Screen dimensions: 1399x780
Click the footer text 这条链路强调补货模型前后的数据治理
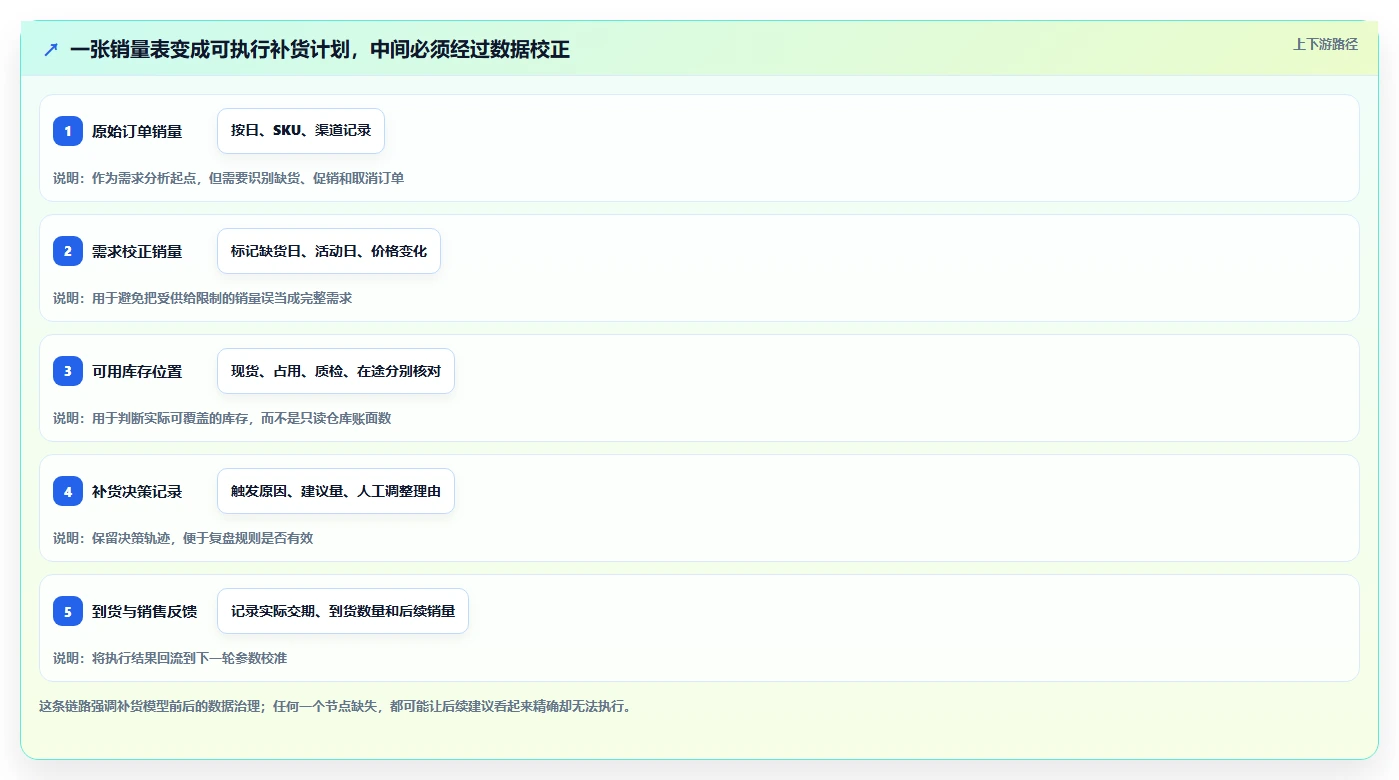point(150,706)
